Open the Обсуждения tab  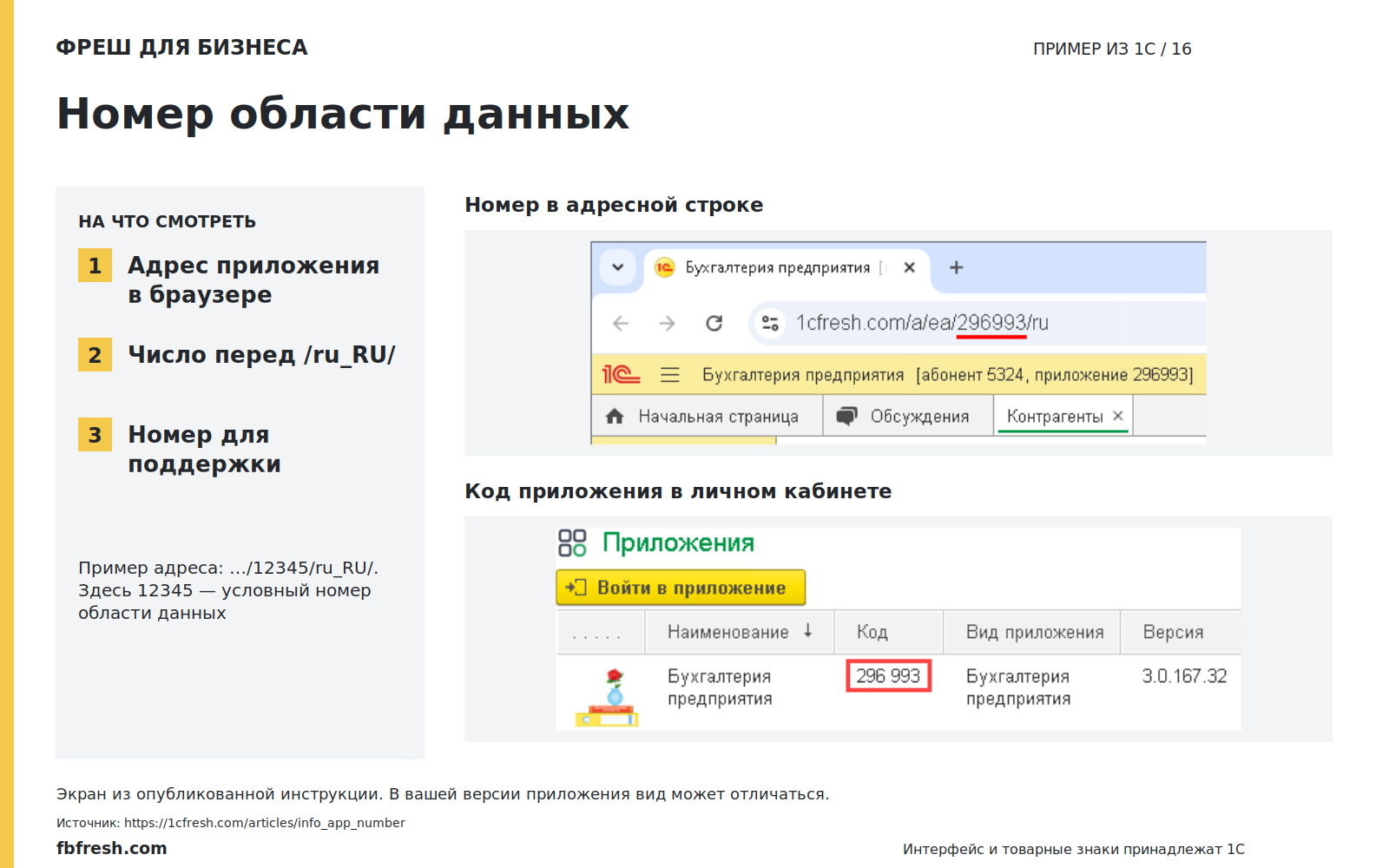pyautogui.click(x=908, y=417)
